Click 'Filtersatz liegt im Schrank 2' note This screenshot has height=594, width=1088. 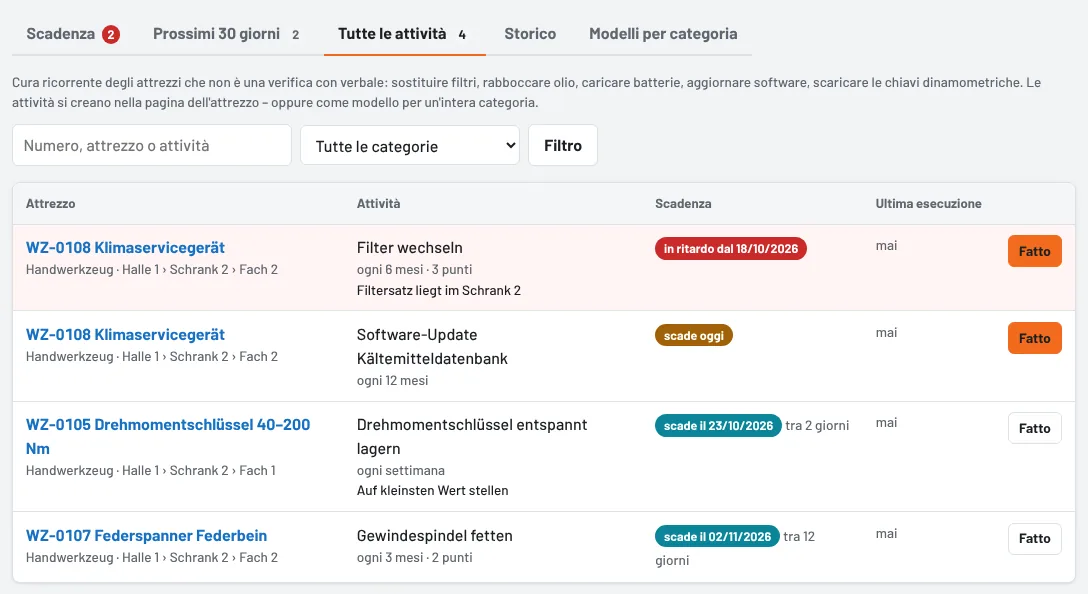[439, 290]
